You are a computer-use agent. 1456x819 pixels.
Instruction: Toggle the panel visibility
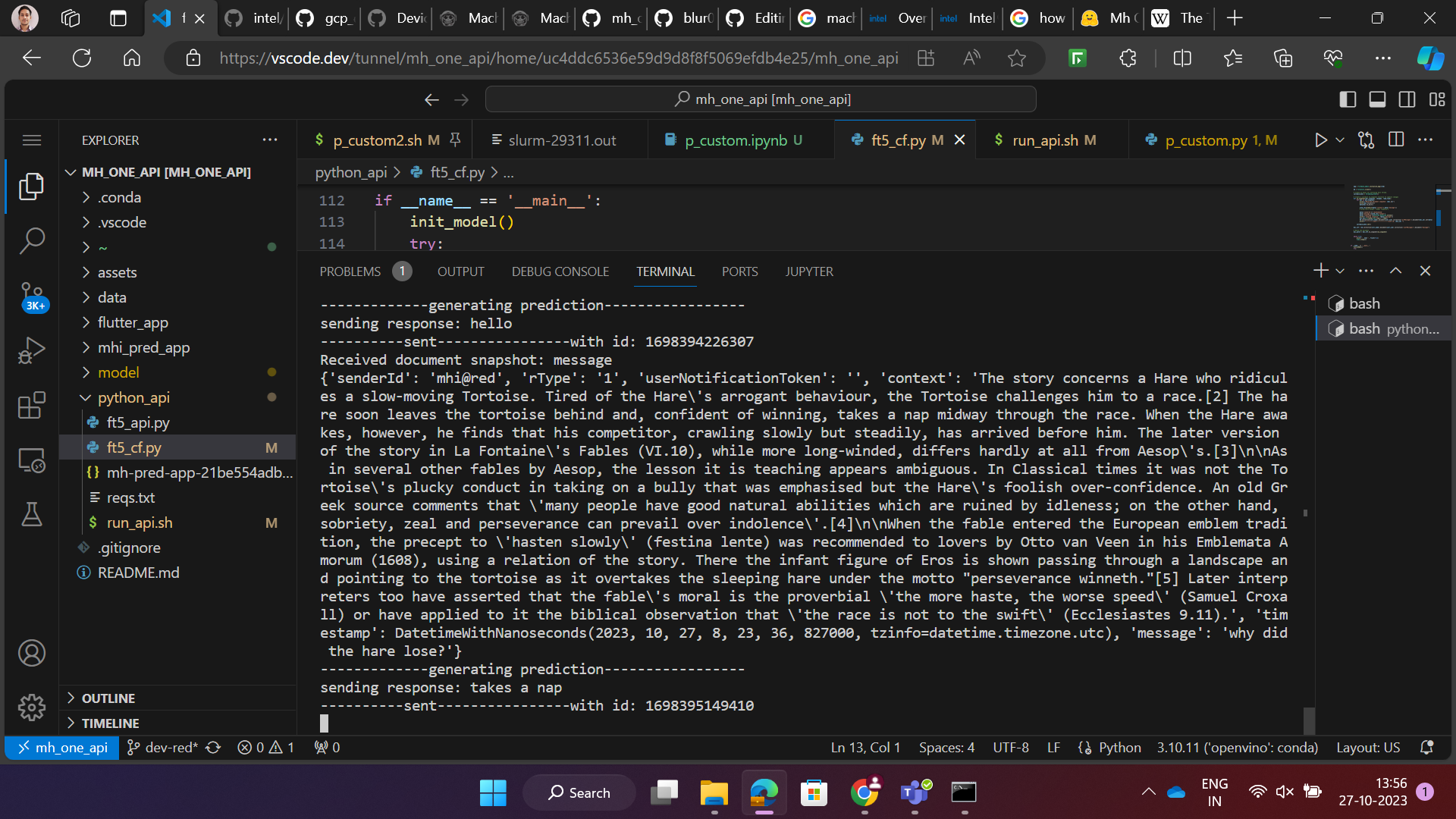(x=1377, y=99)
